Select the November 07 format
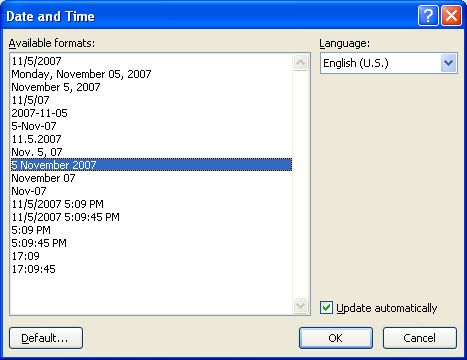The width and height of the screenshot is (467, 360). click(151, 178)
